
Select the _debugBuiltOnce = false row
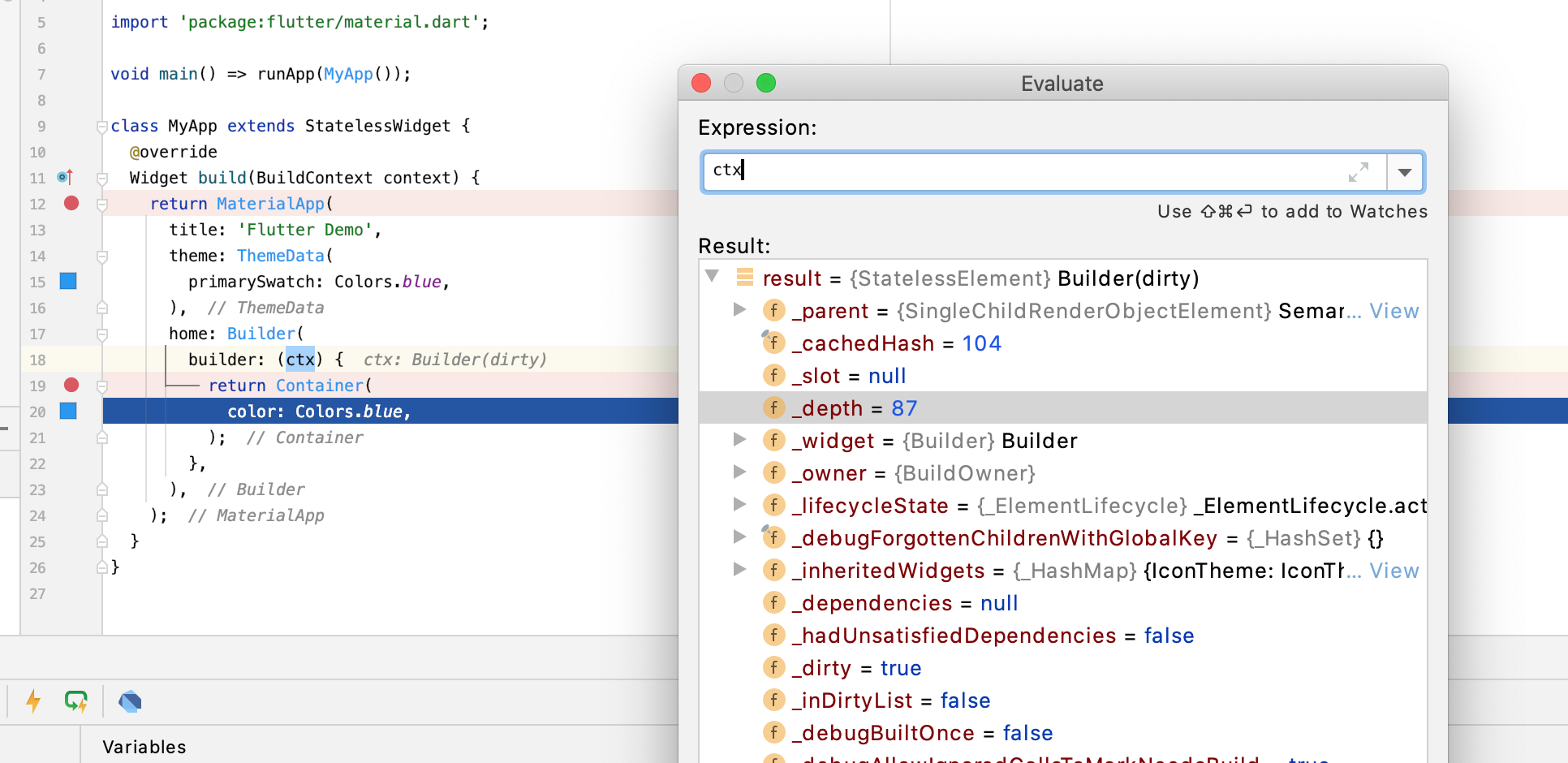coord(1062,733)
